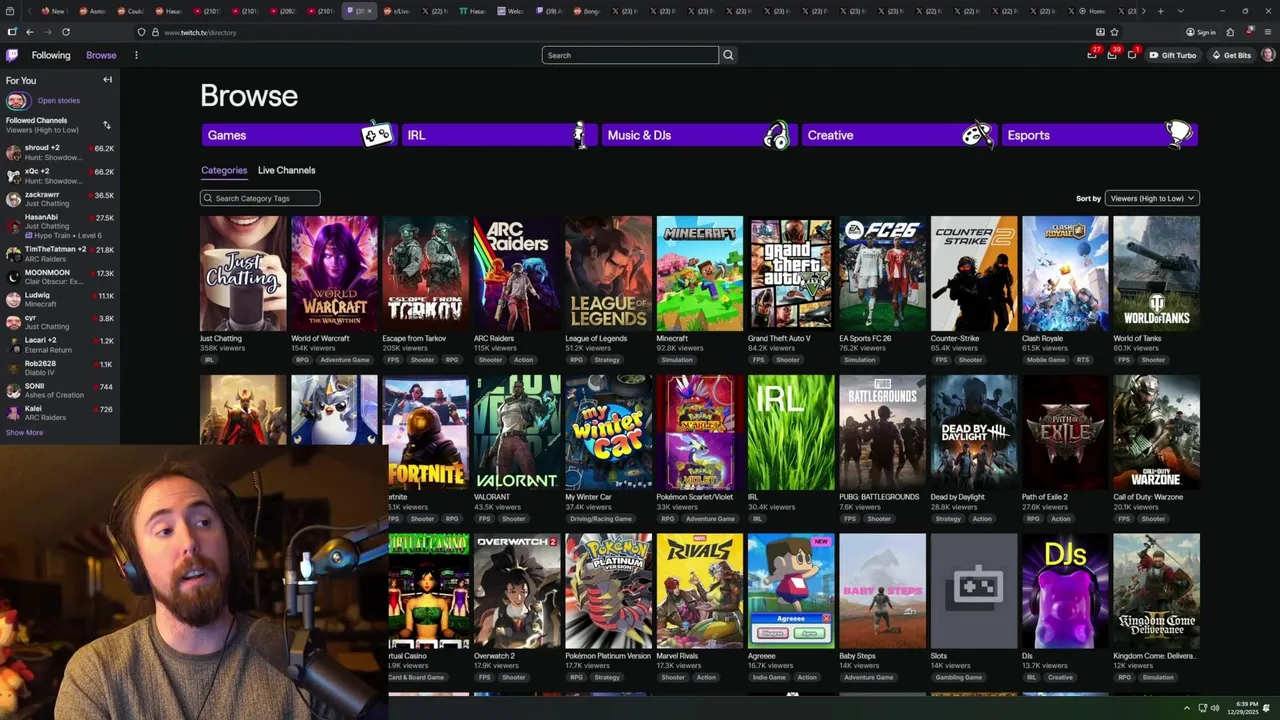The width and height of the screenshot is (1280, 720).
Task: Click the IRL category banner
Action: tap(498, 135)
